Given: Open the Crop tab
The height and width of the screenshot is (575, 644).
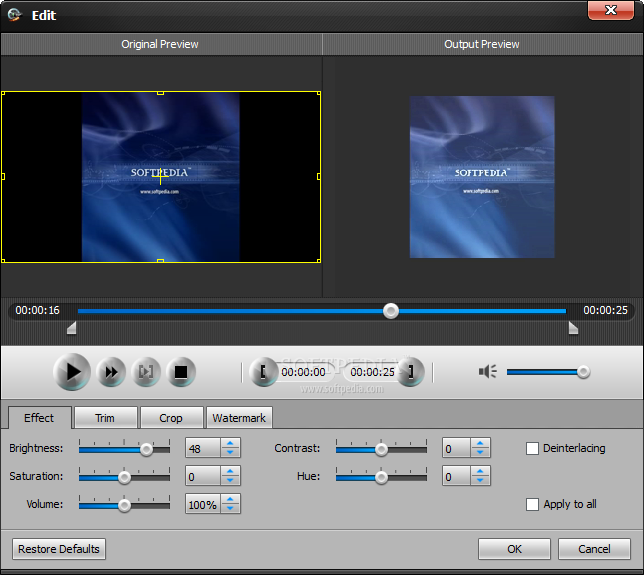Looking at the screenshot, I should pyautogui.click(x=171, y=418).
